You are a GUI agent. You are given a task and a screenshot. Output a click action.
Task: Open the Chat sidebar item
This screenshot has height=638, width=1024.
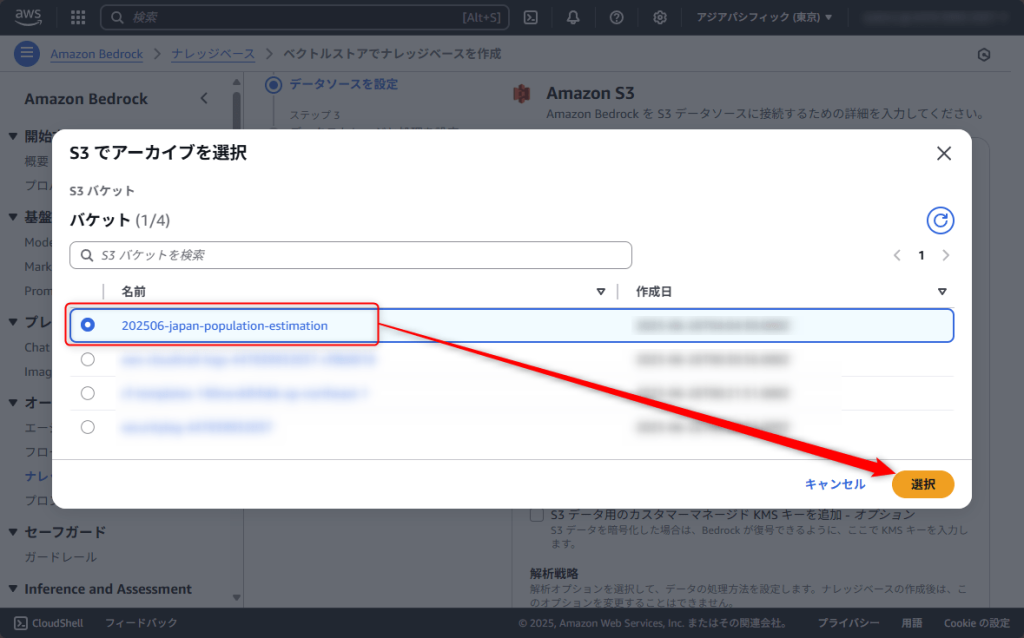pyautogui.click(x=37, y=347)
